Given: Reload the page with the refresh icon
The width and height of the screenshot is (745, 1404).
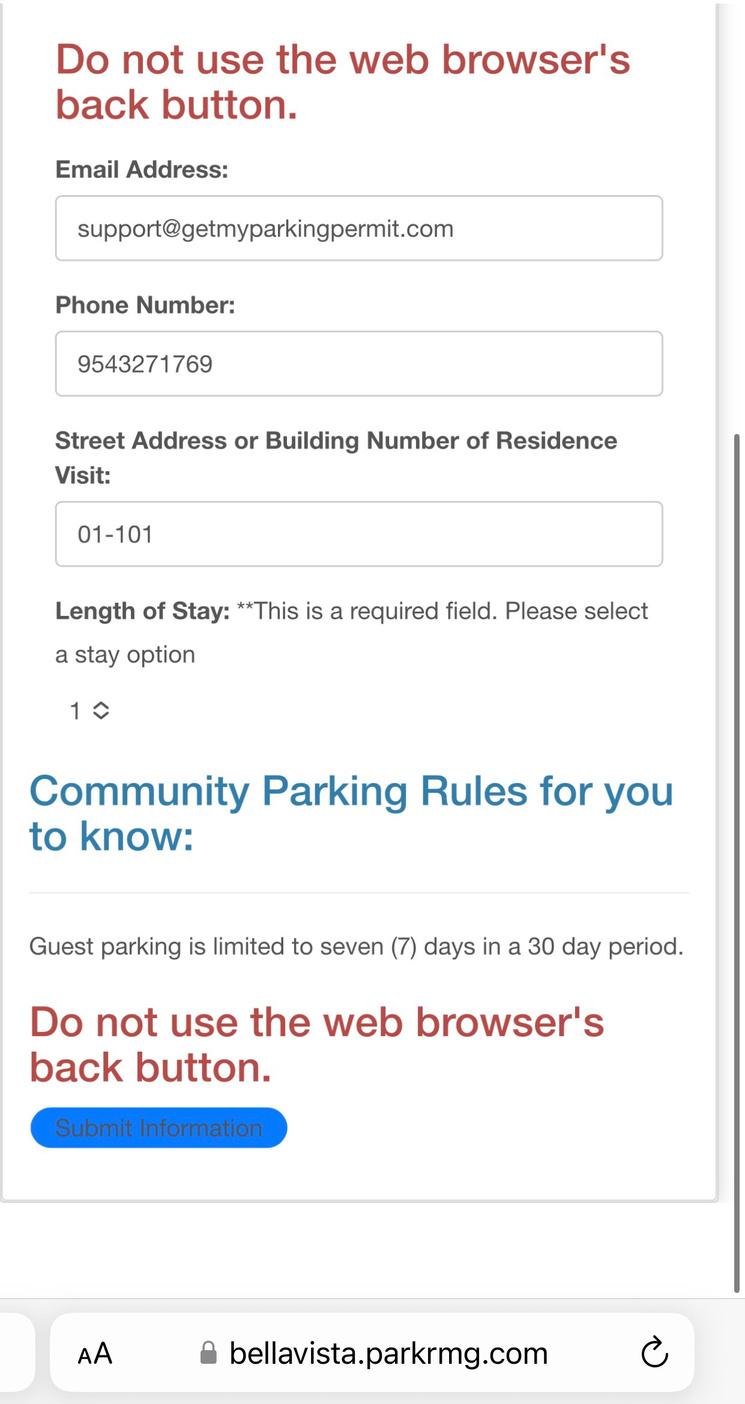Looking at the screenshot, I should point(654,1353).
